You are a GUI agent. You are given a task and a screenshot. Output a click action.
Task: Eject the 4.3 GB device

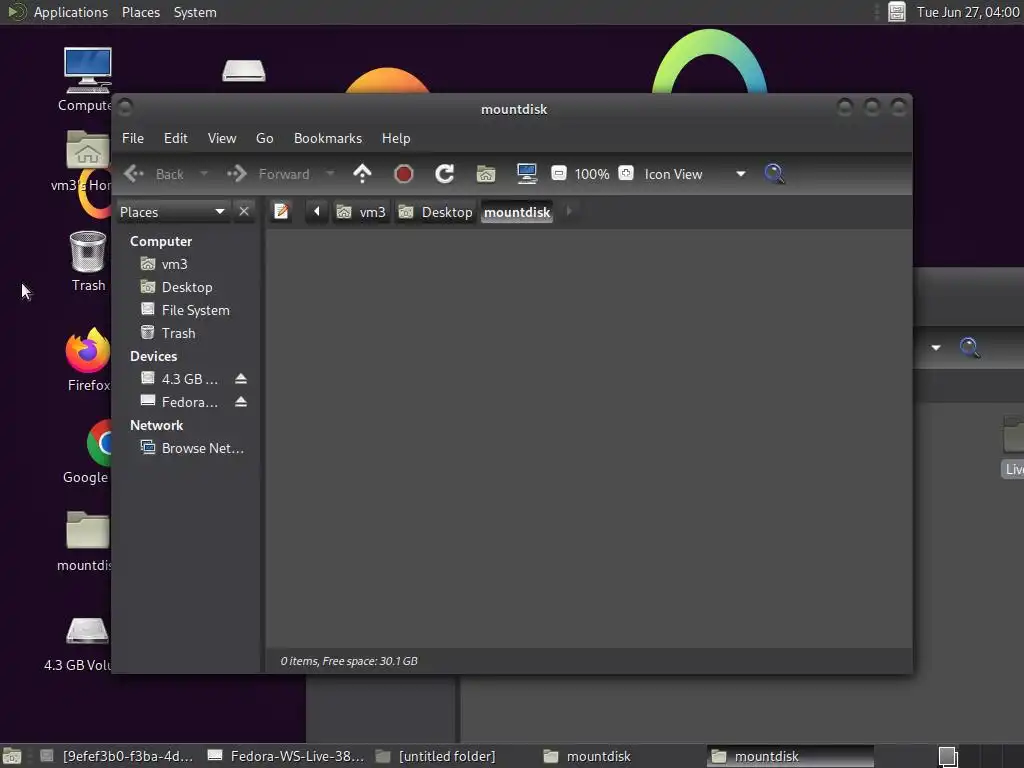click(x=241, y=379)
